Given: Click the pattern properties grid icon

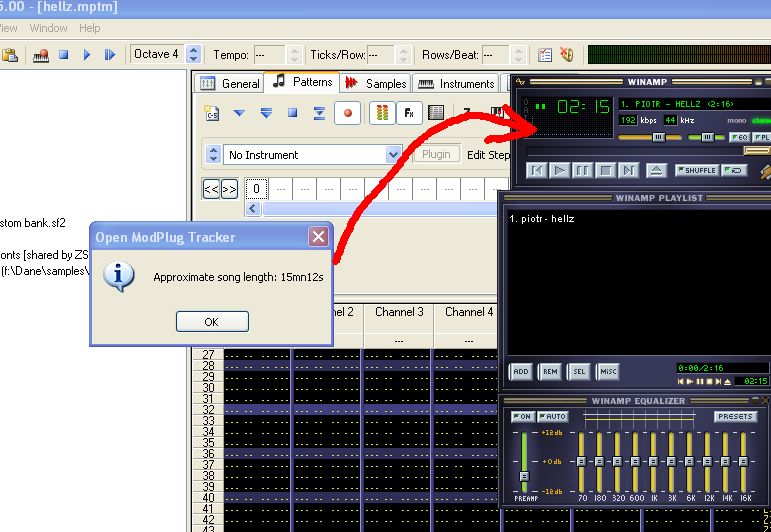Looking at the screenshot, I should point(436,113).
